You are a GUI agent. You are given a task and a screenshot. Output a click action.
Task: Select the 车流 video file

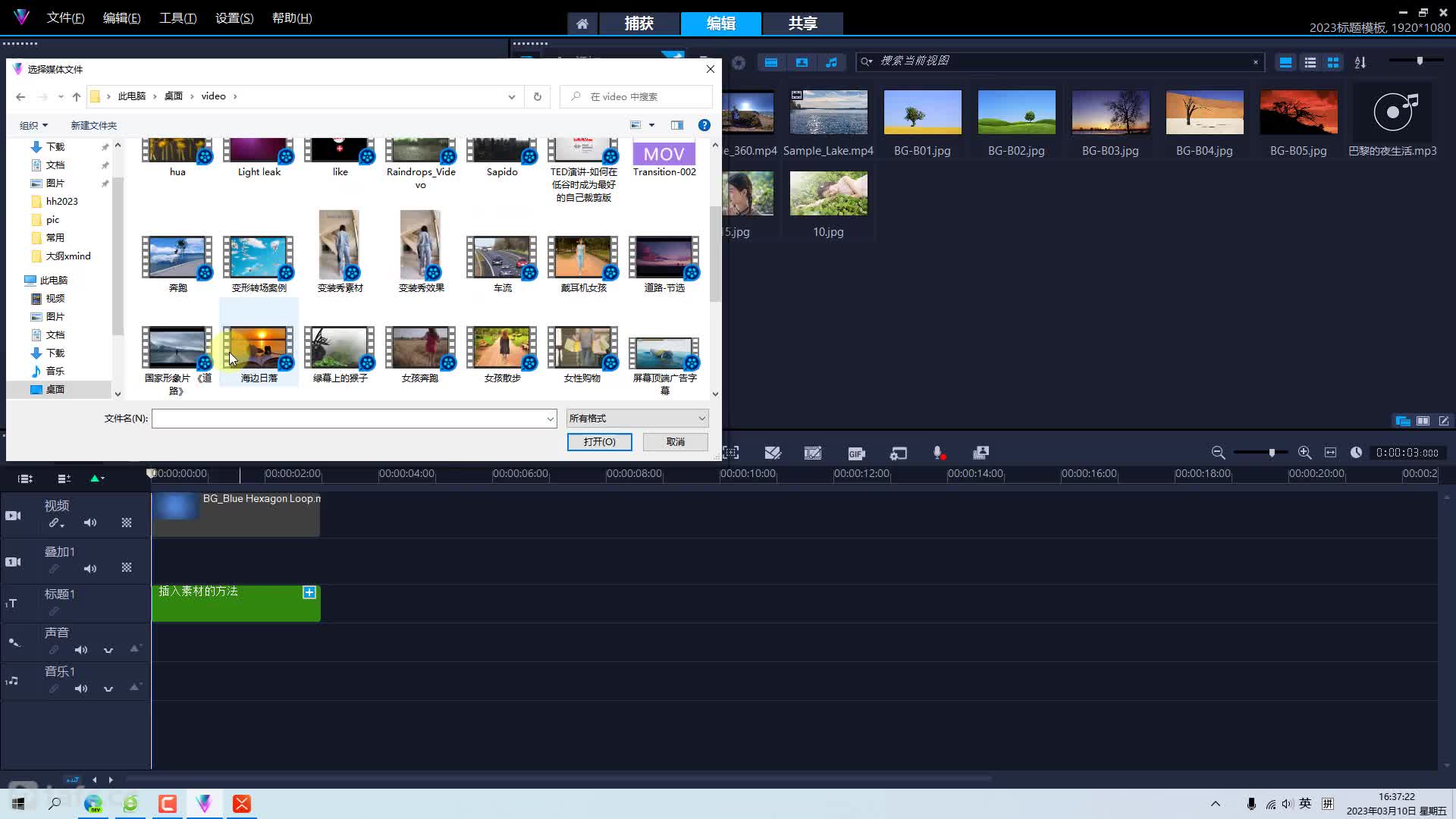pyautogui.click(x=502, y=264)
